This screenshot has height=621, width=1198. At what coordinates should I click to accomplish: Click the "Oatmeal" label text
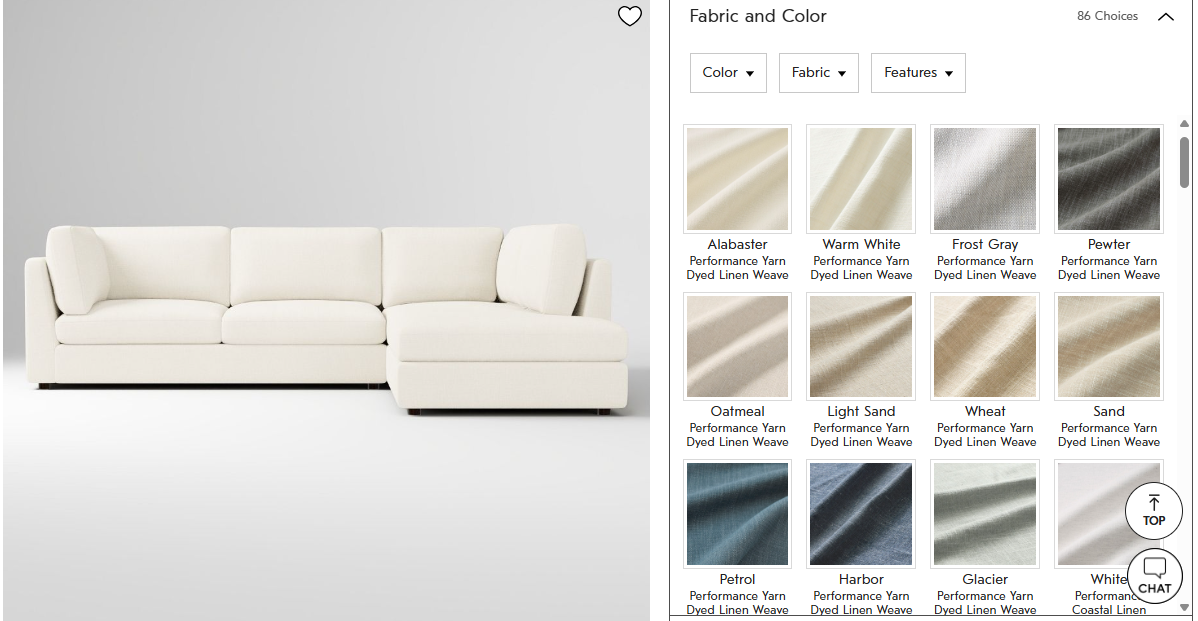tap(737, 412)
